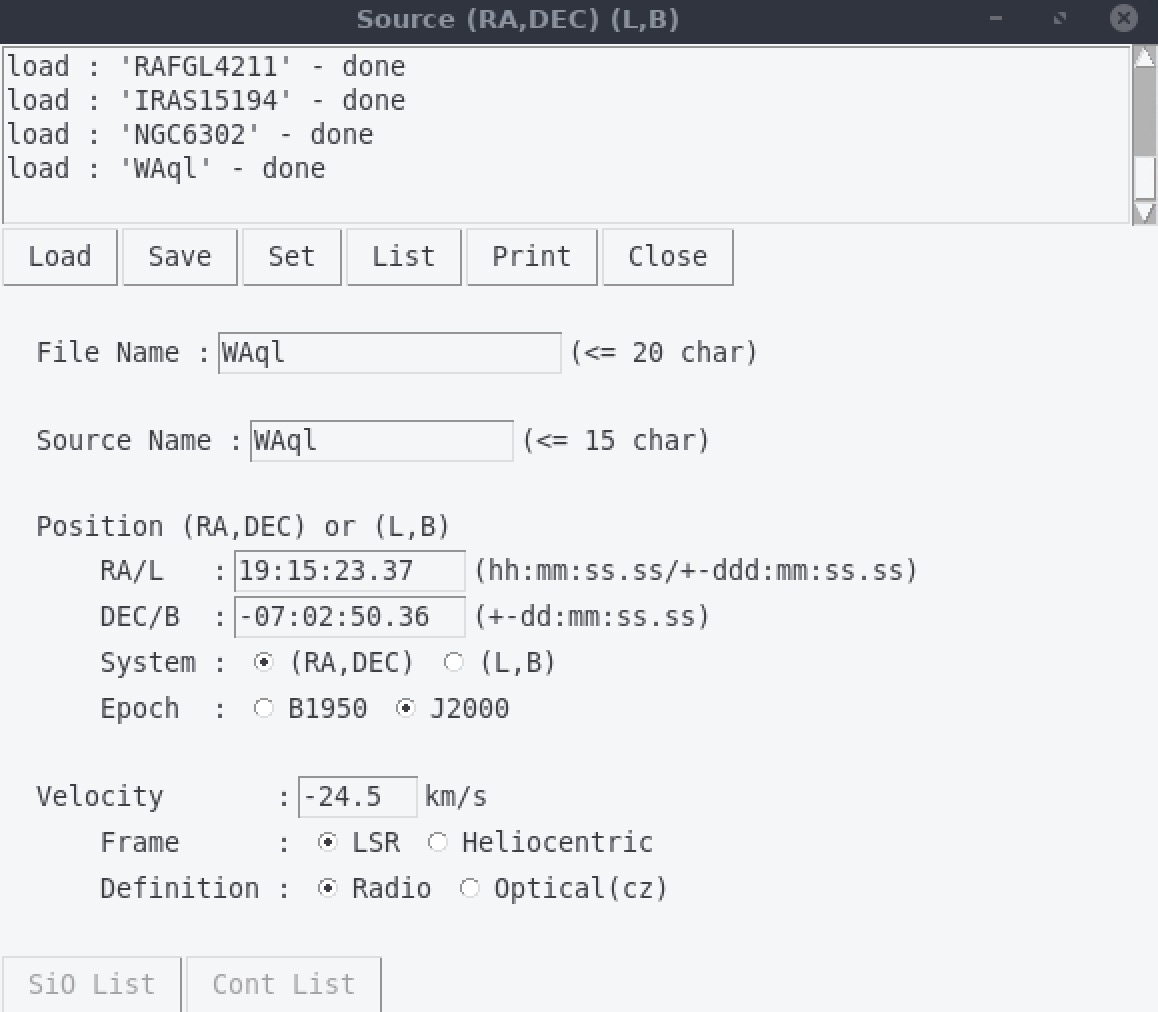Choose the B1950 epoch
Screen dimensions: 1158x1012
point(264,709)
